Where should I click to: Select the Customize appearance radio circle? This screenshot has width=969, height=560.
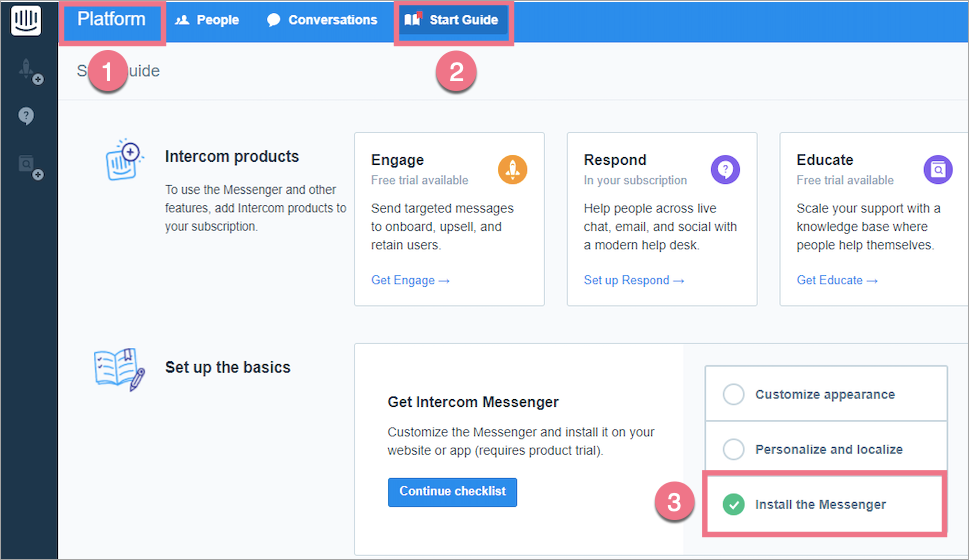(x=733, y=394)
